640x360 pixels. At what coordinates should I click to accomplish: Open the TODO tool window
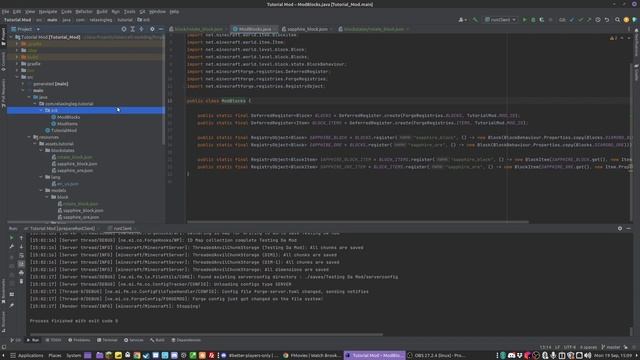(x=53, y=340)
